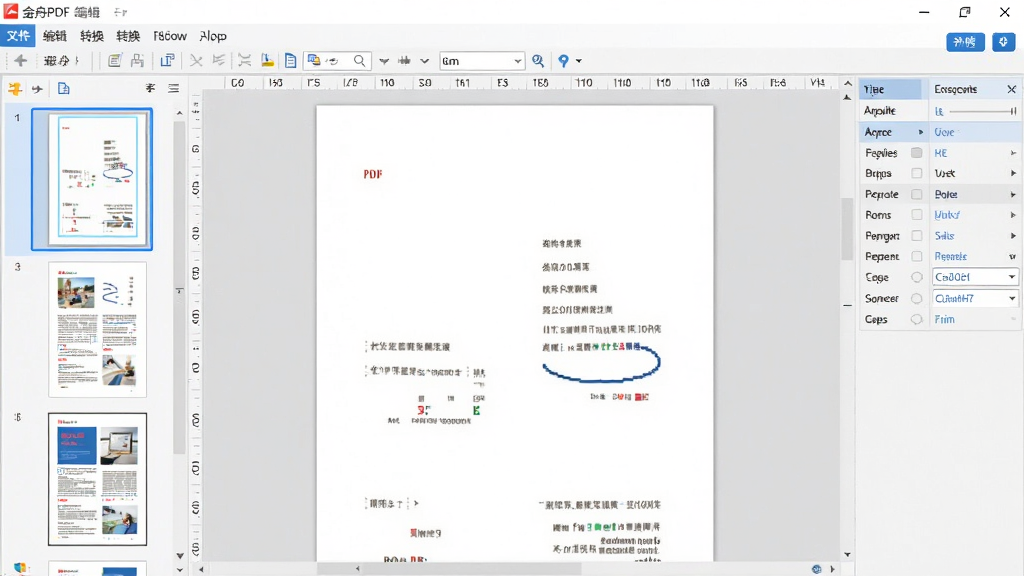
Task: Switch to the Eassgents tab
Action: (x=955, y=89)
